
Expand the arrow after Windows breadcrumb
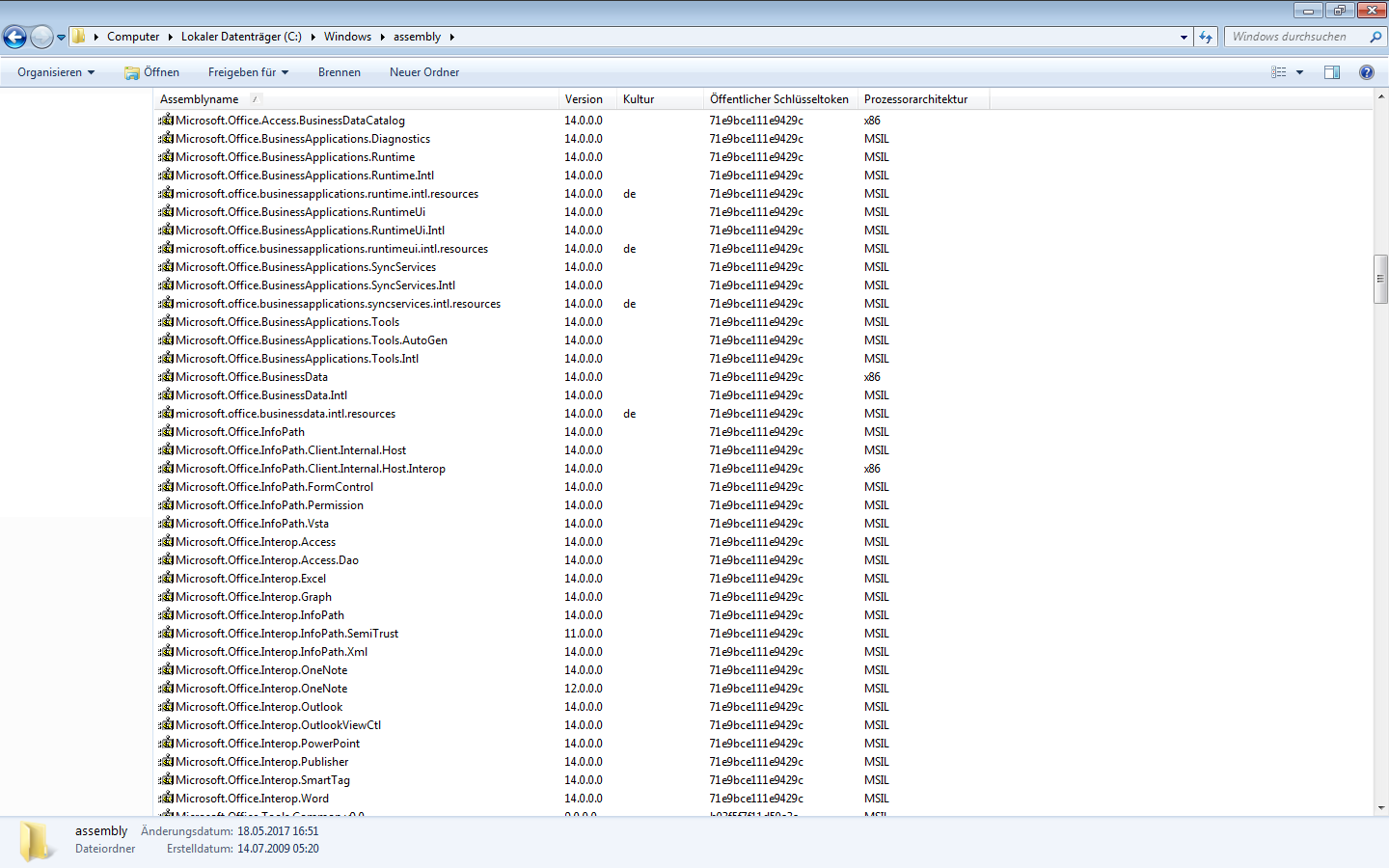click(x=382, y=37)
